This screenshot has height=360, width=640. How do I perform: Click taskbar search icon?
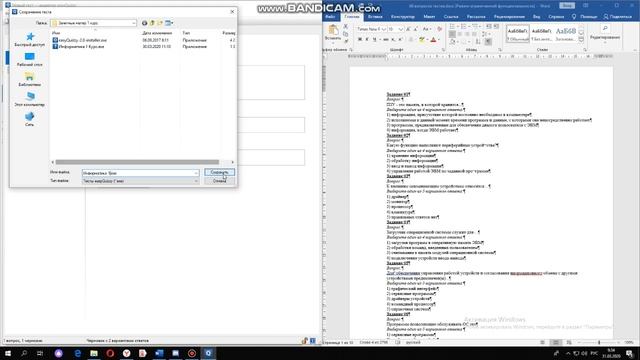coord(24,353)
